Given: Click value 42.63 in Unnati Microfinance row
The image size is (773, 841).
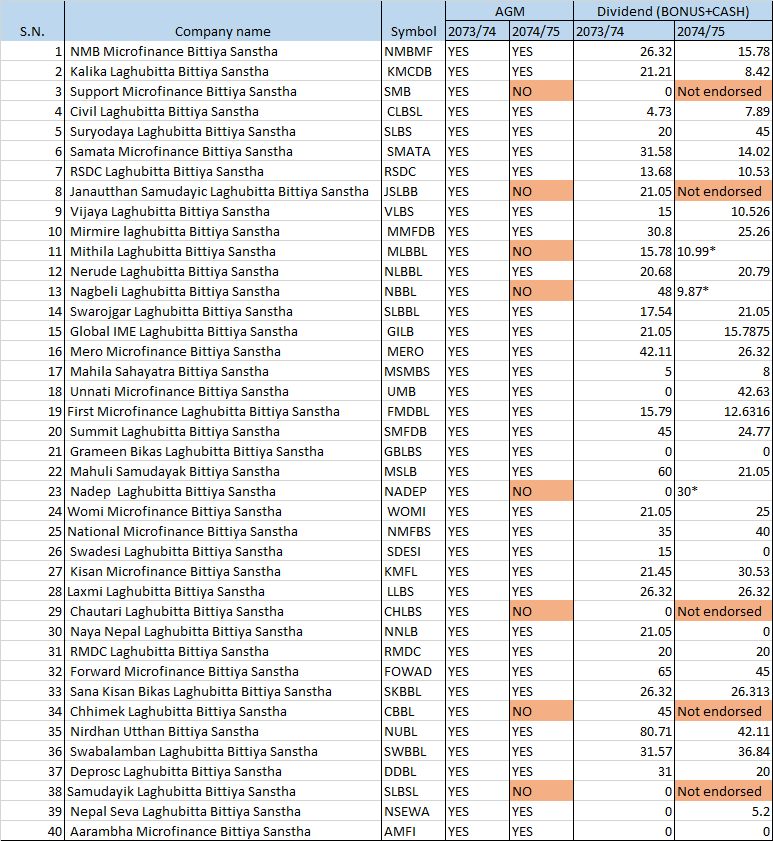Looking at the screenshot, I should 723,392.
